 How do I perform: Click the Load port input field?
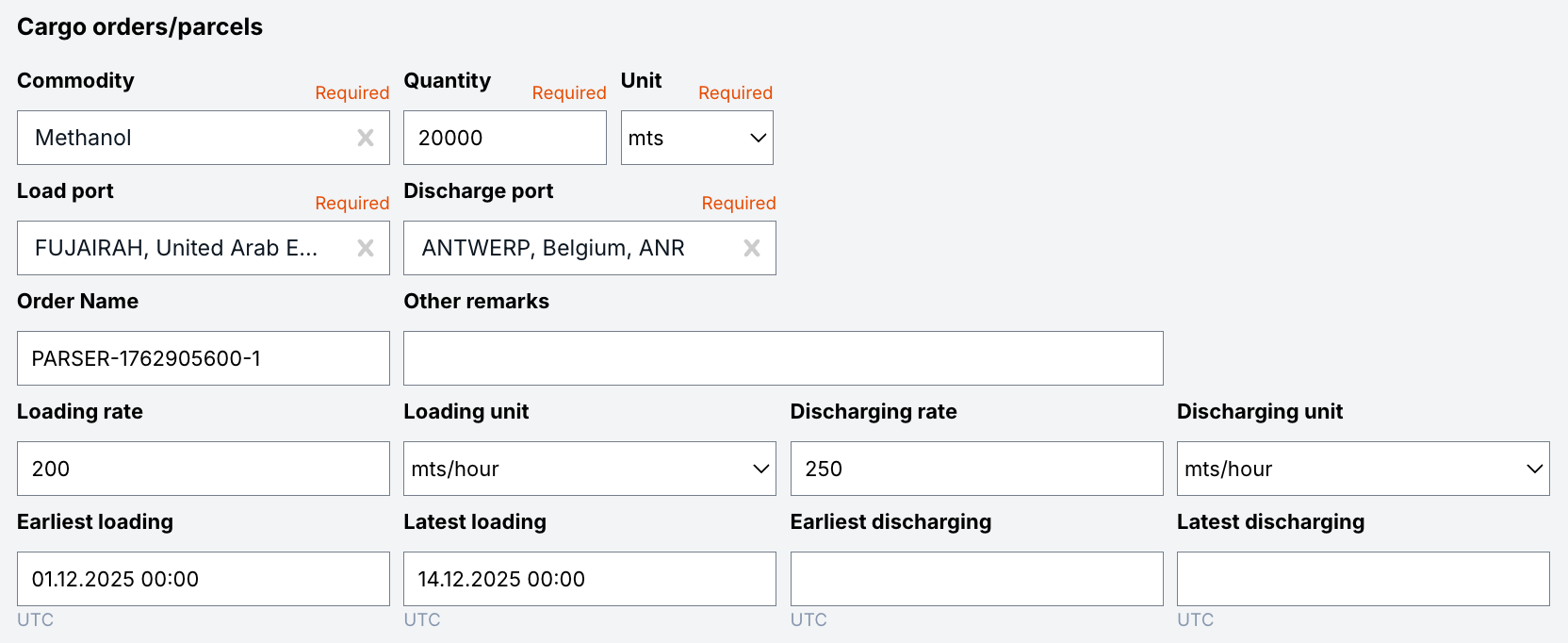tap(184, 248)
